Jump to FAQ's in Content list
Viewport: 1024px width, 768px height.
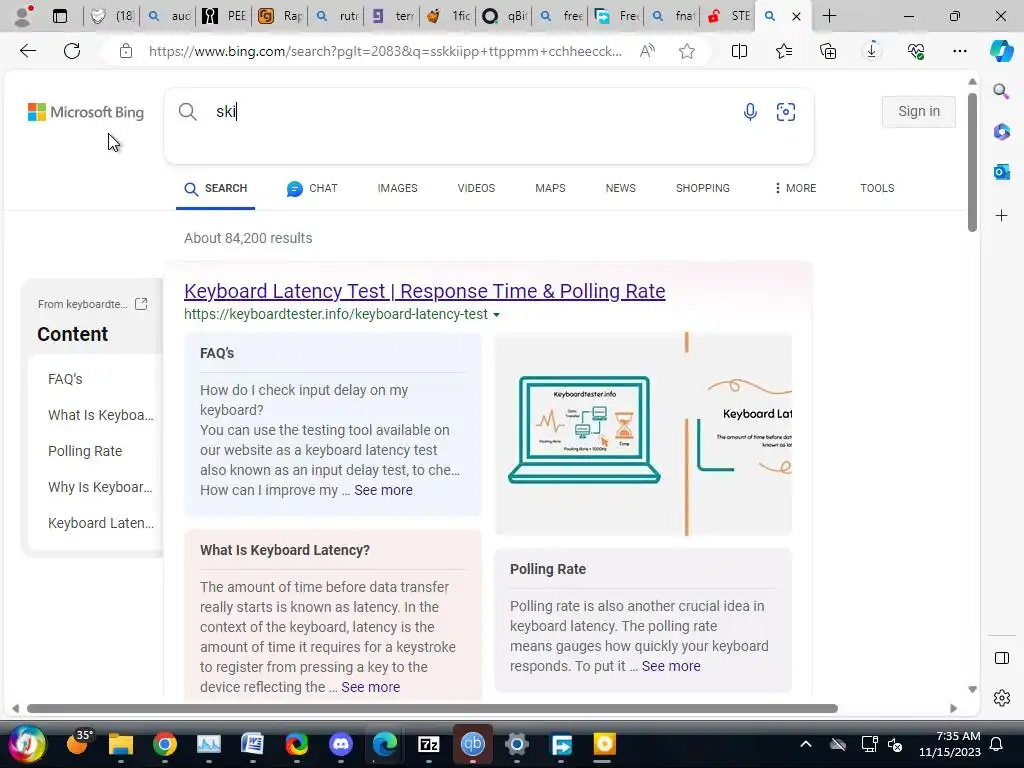(65, 379)
